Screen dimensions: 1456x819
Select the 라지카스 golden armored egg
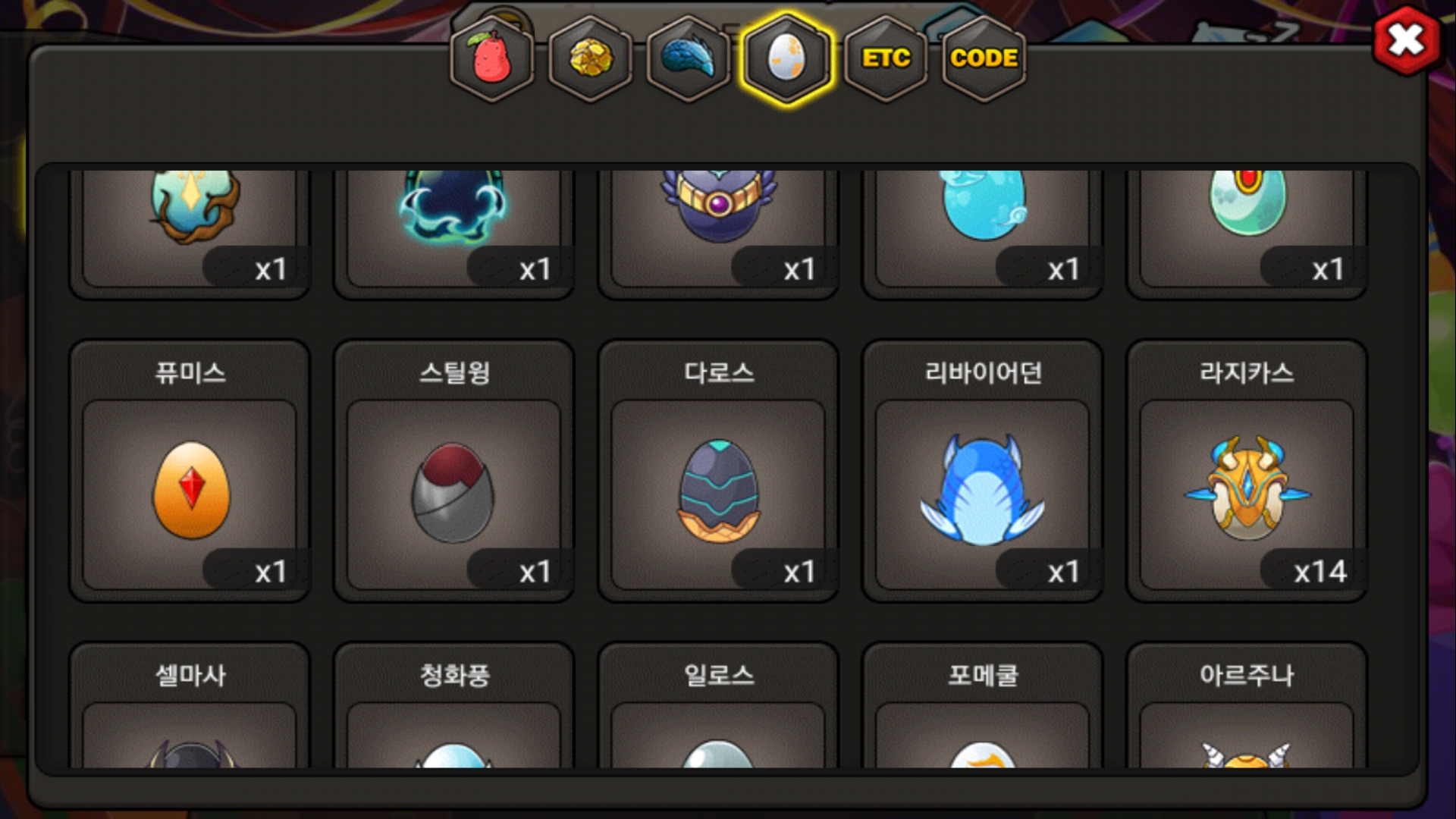click(x=1247, y=471)
